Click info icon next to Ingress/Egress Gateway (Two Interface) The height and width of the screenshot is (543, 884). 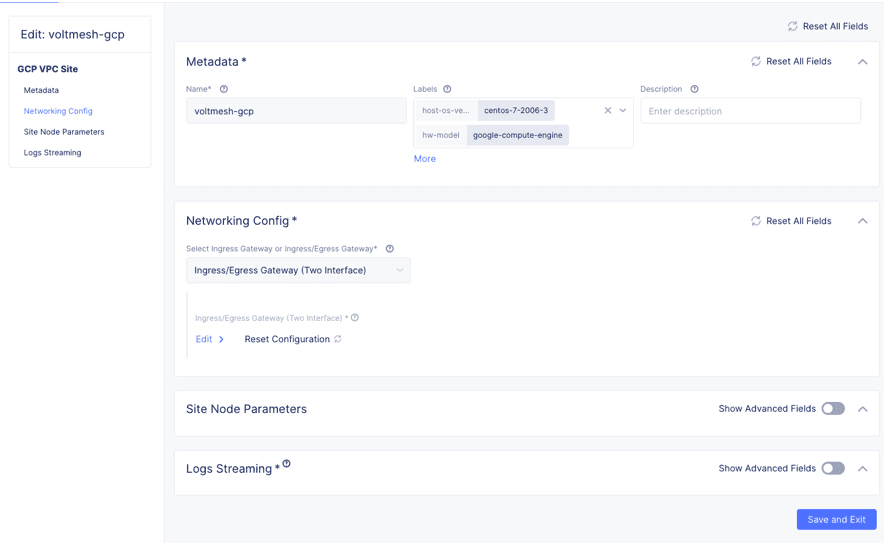point(355,318)
